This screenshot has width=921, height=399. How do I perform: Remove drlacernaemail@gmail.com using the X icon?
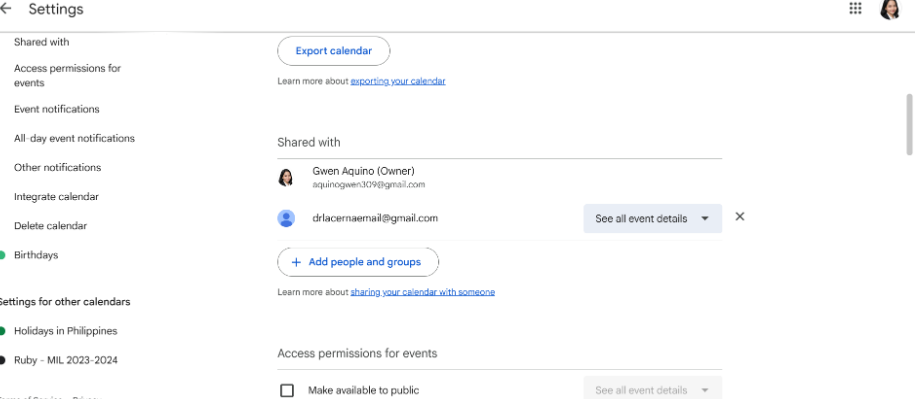point(740,216)
